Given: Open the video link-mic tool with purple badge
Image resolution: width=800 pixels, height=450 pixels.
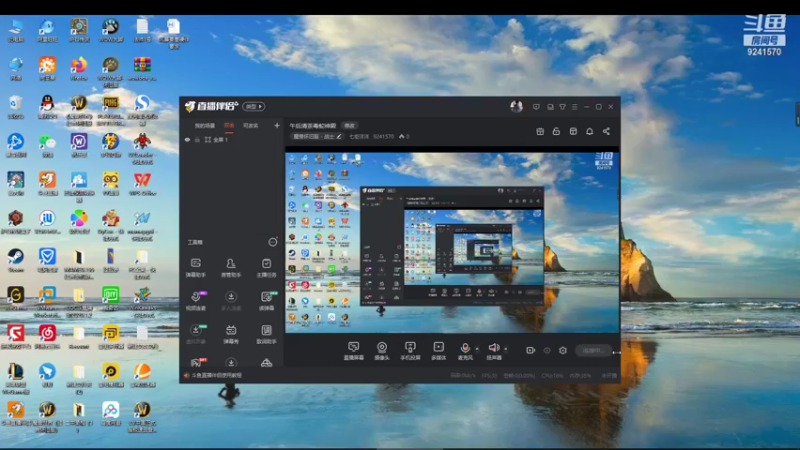Looking at the screenshot, I should (196, 301).
